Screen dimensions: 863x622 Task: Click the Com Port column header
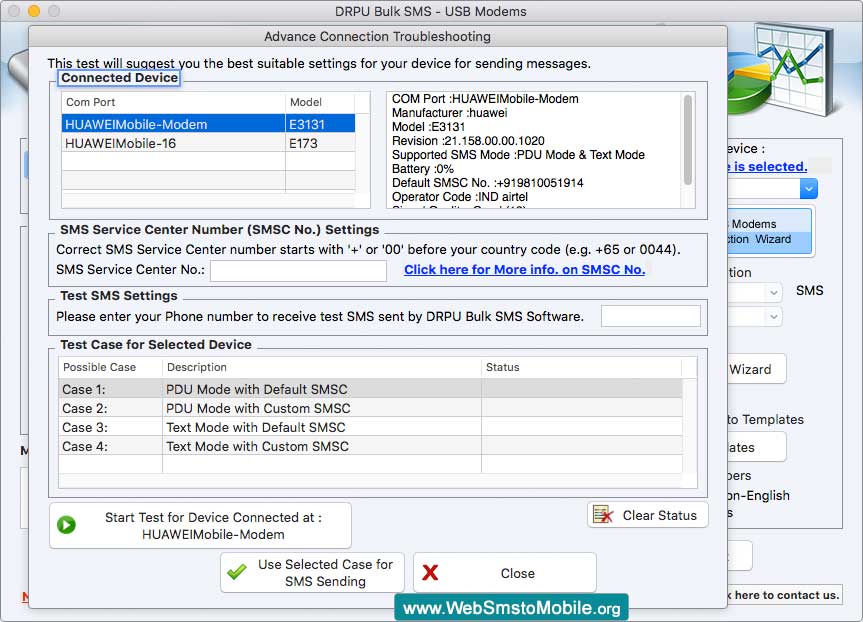(x=172, y=102)
